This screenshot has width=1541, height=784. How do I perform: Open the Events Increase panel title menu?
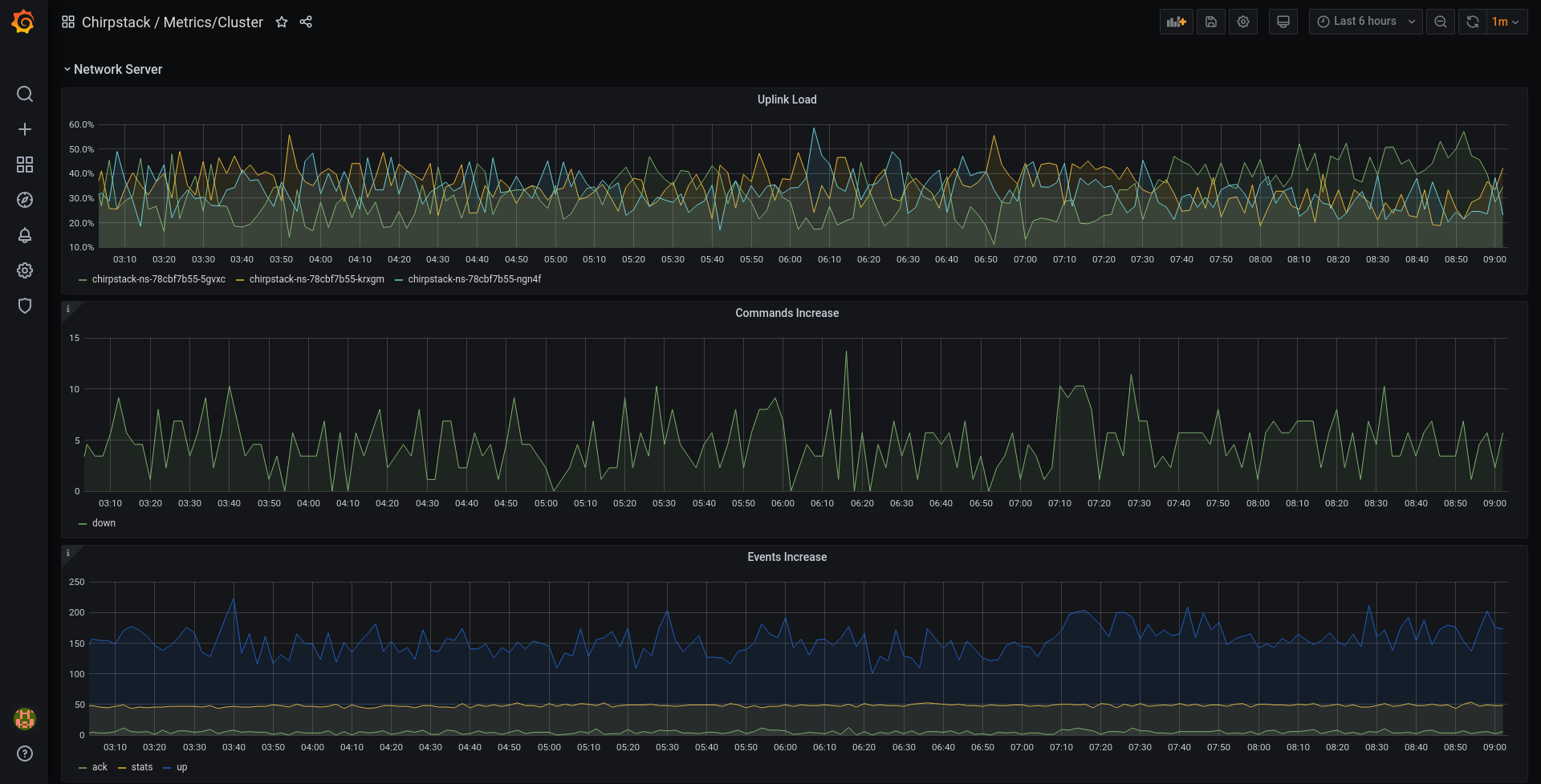[x=787, y=557]
